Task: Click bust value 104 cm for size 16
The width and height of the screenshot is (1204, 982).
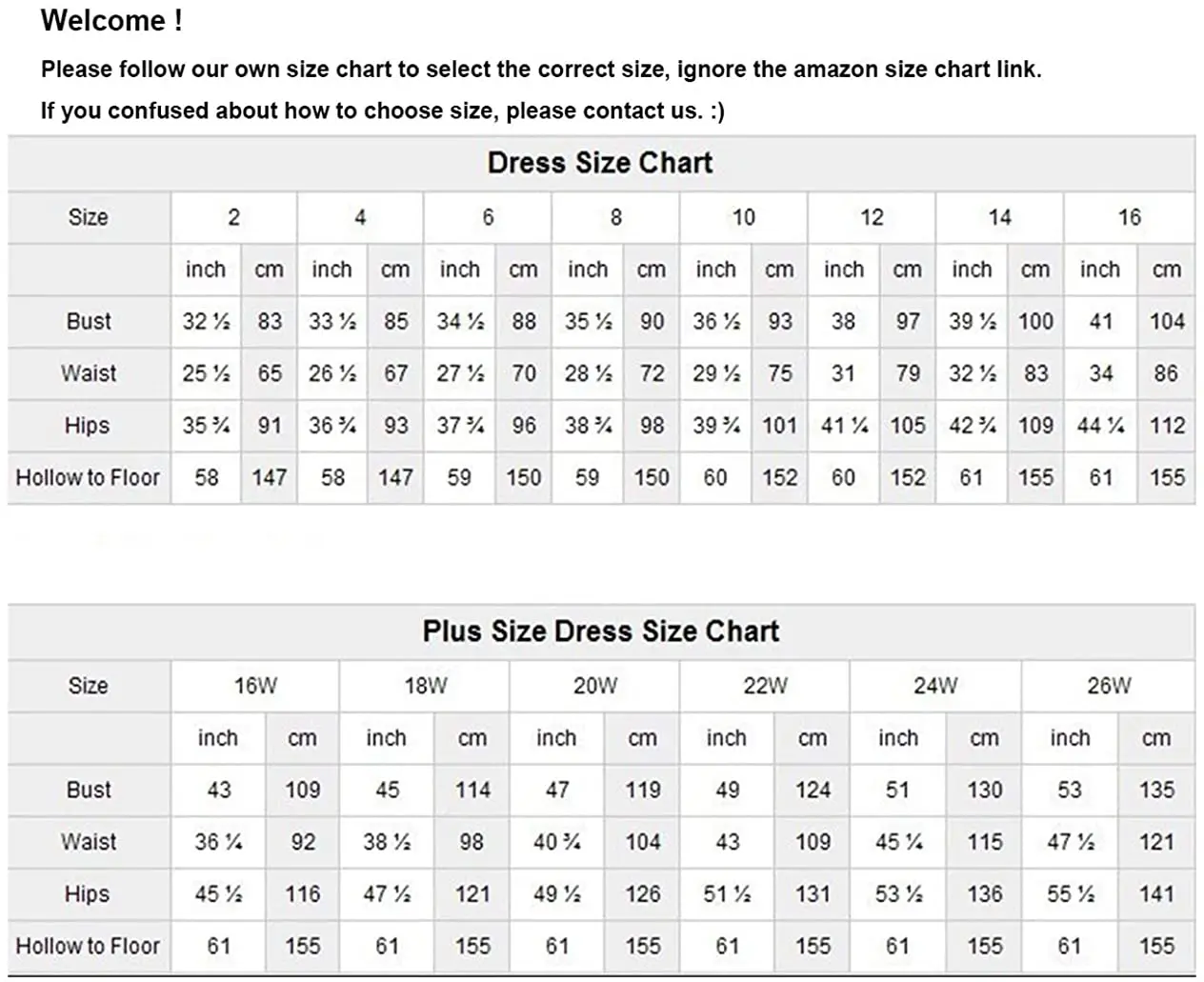Action: [x=1167, y=321]
